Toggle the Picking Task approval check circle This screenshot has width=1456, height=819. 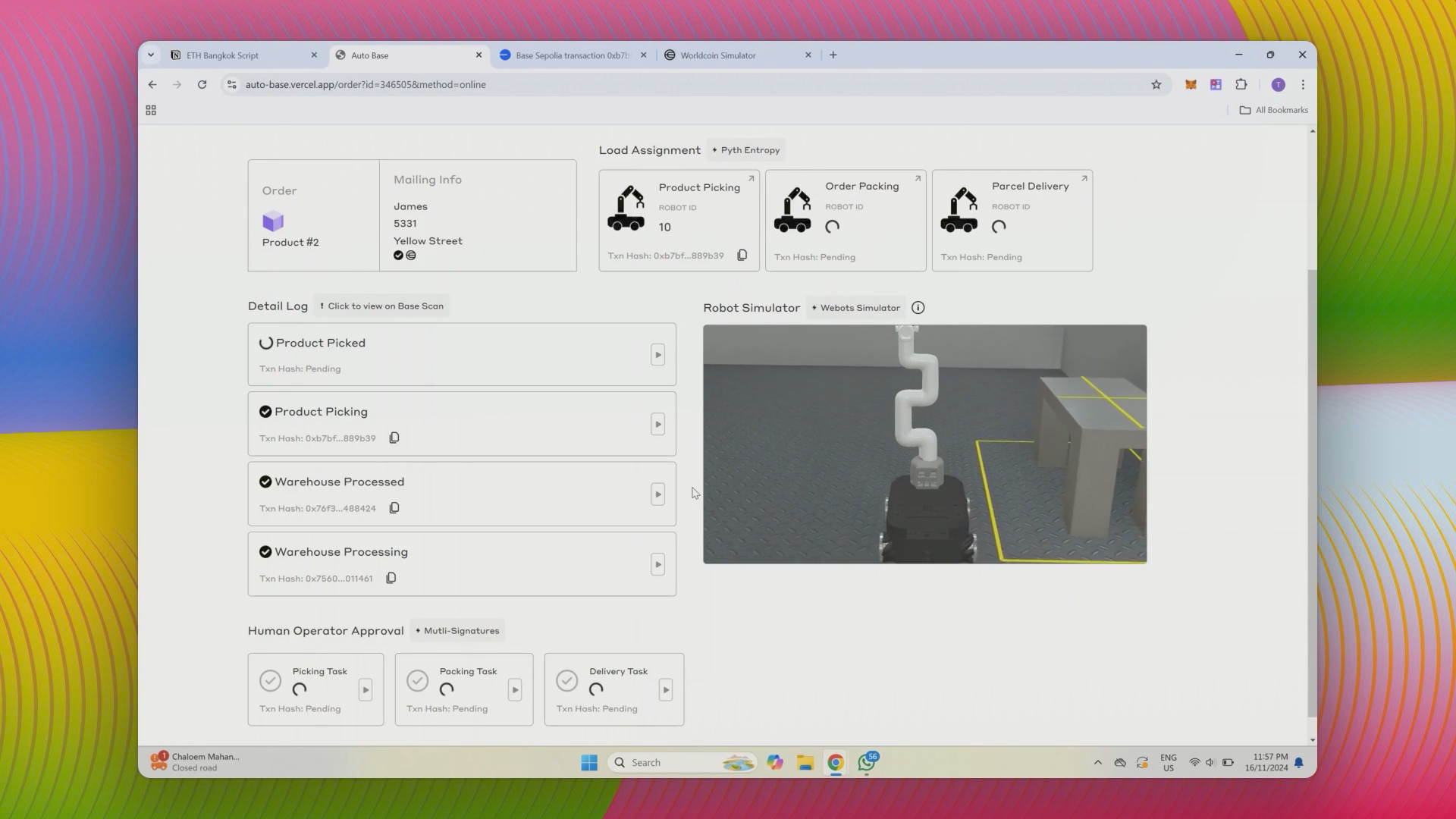pyautogui.click(x=270, y=680)
